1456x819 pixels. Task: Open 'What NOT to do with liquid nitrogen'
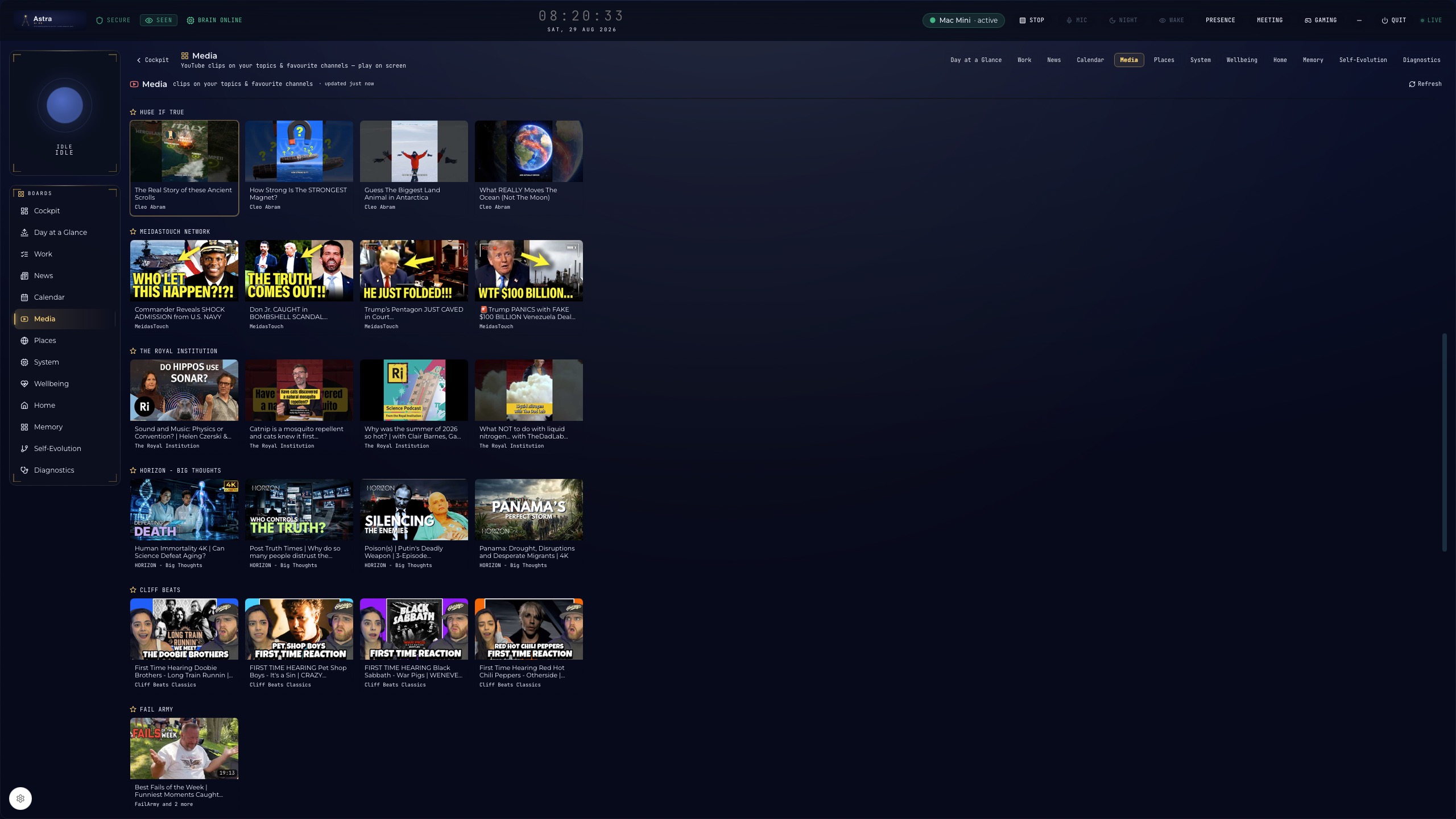click(529, 407)
